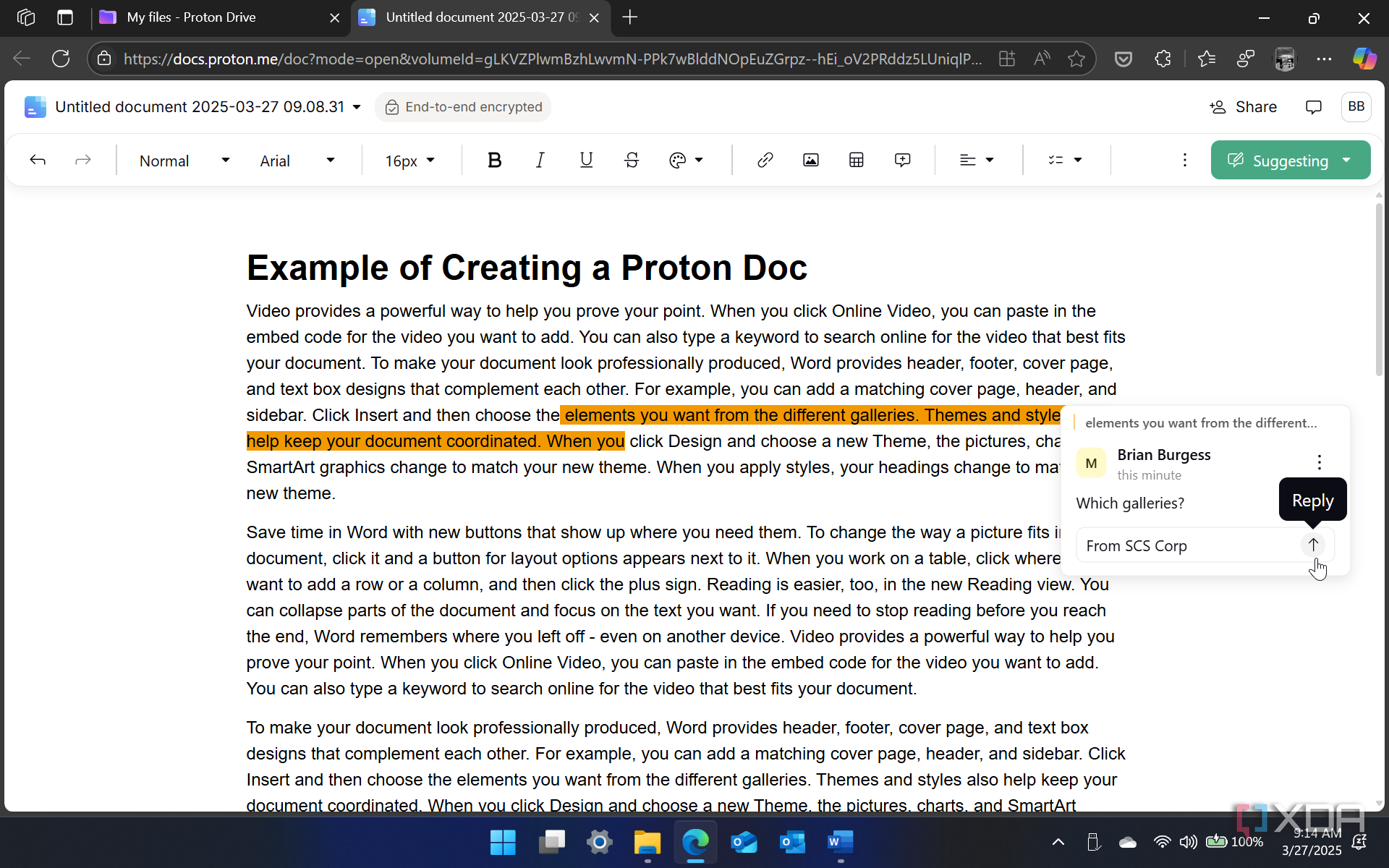Open the tab actions menu icon

65,17
